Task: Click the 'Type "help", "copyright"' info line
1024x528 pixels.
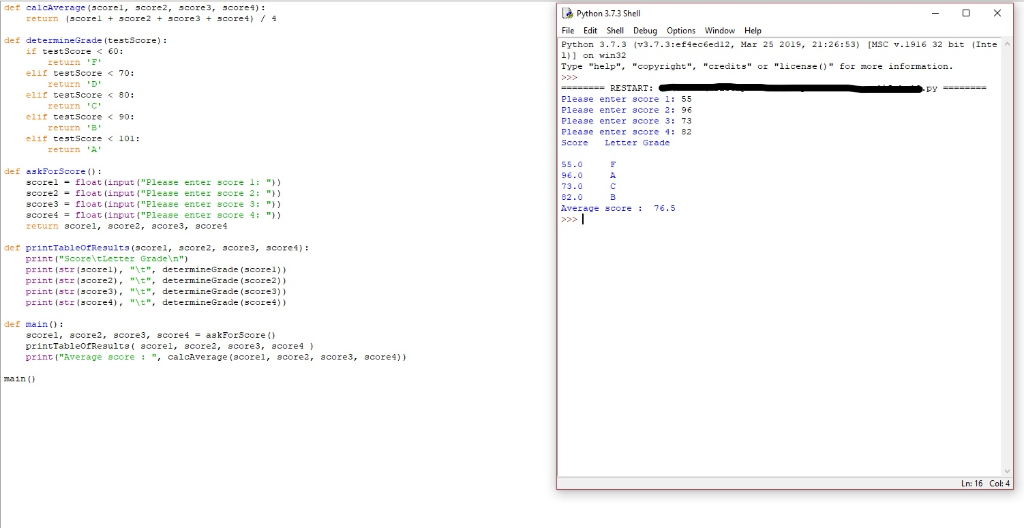Action: pyautogui.click(x=757, y=67)
